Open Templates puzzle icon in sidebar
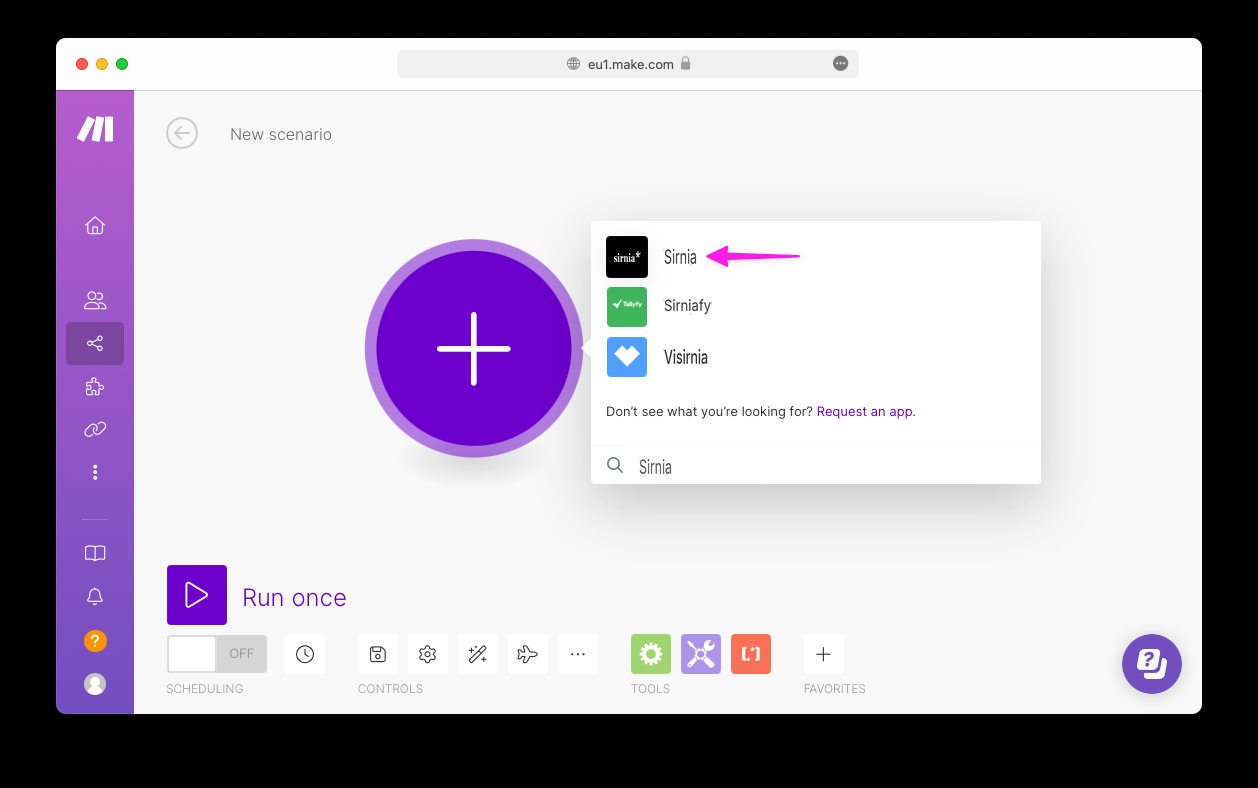 [x=95, y=387]
